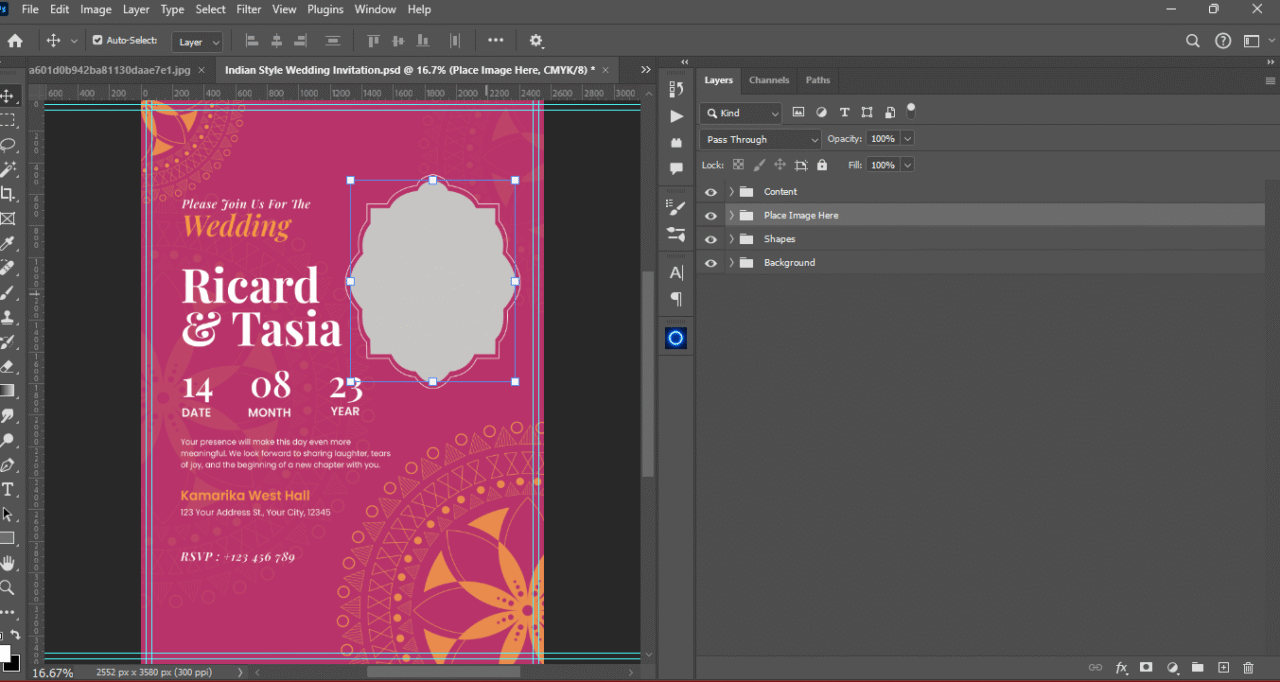
Task: Open the Filter menu
Action: point(248,9)
